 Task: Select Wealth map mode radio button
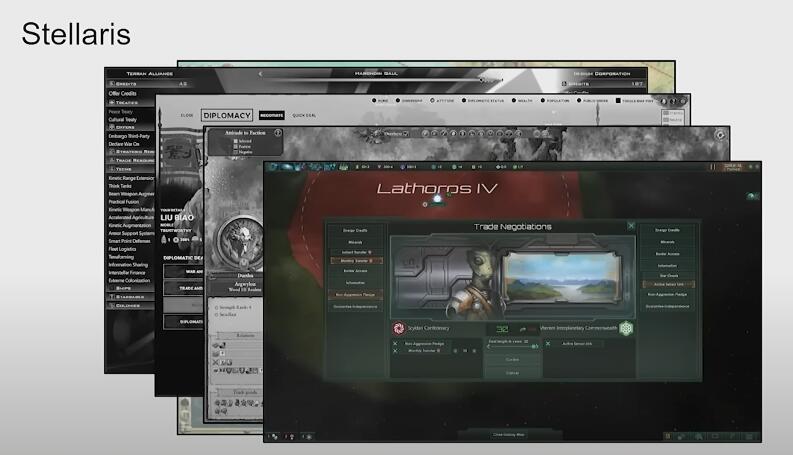point(514,101)
